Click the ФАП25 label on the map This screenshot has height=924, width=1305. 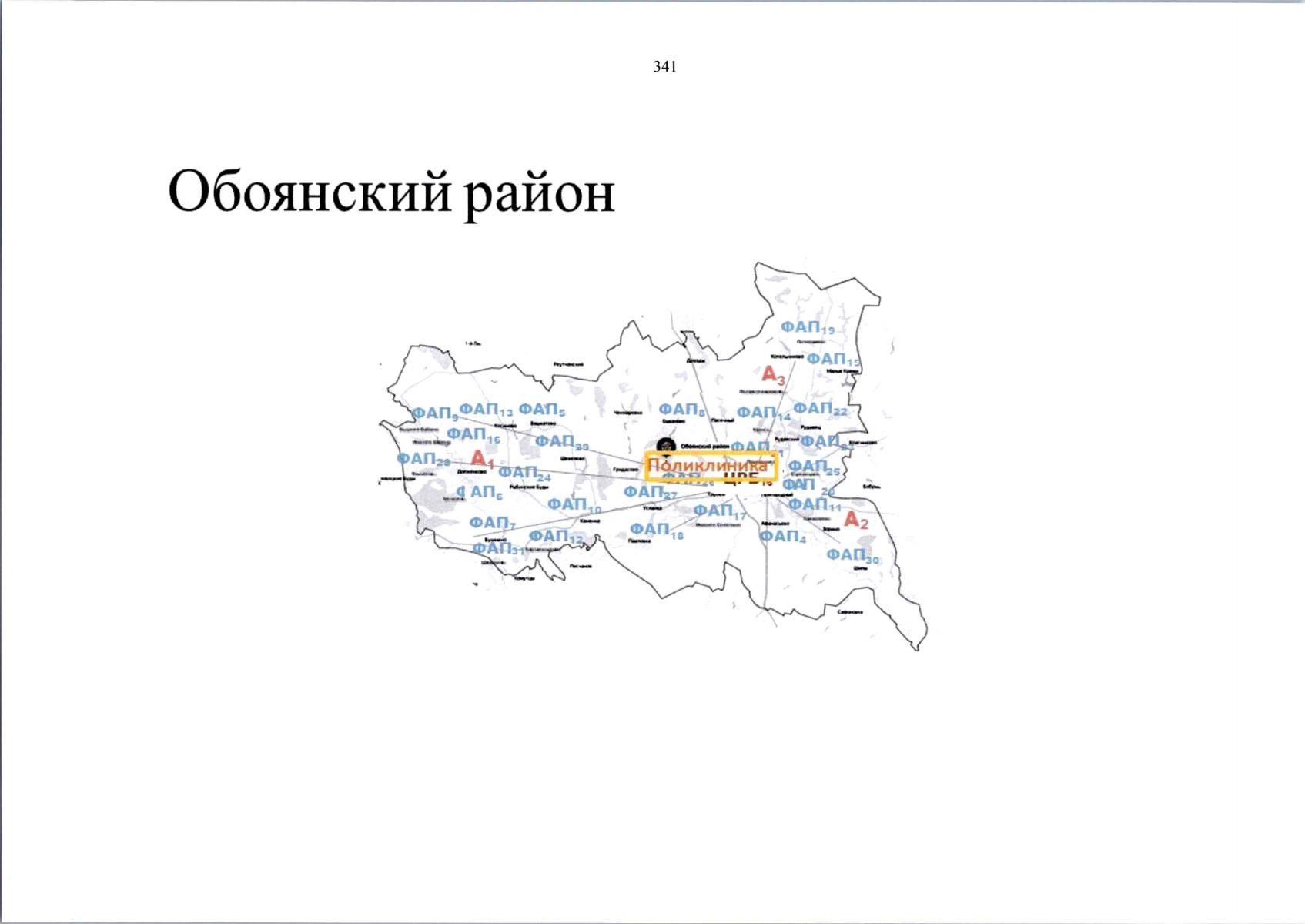[814, 467]
